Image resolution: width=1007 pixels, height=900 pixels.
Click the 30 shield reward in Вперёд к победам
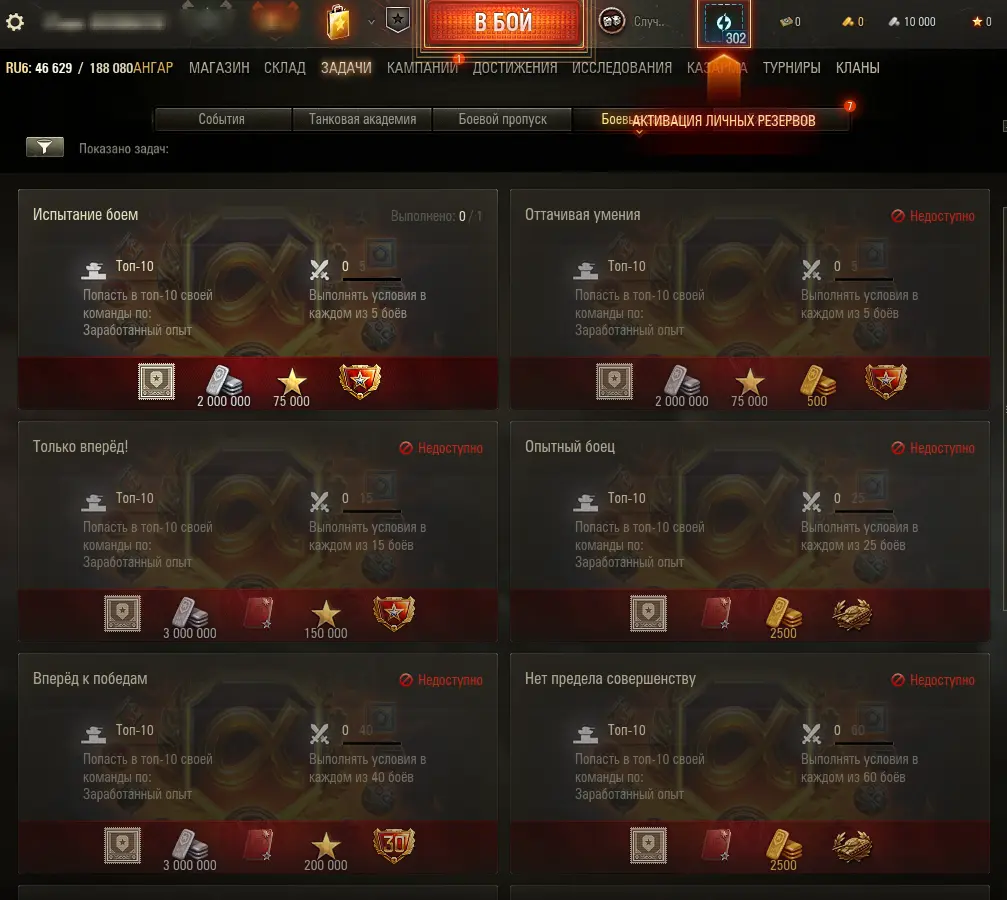[x=394, y=845]
